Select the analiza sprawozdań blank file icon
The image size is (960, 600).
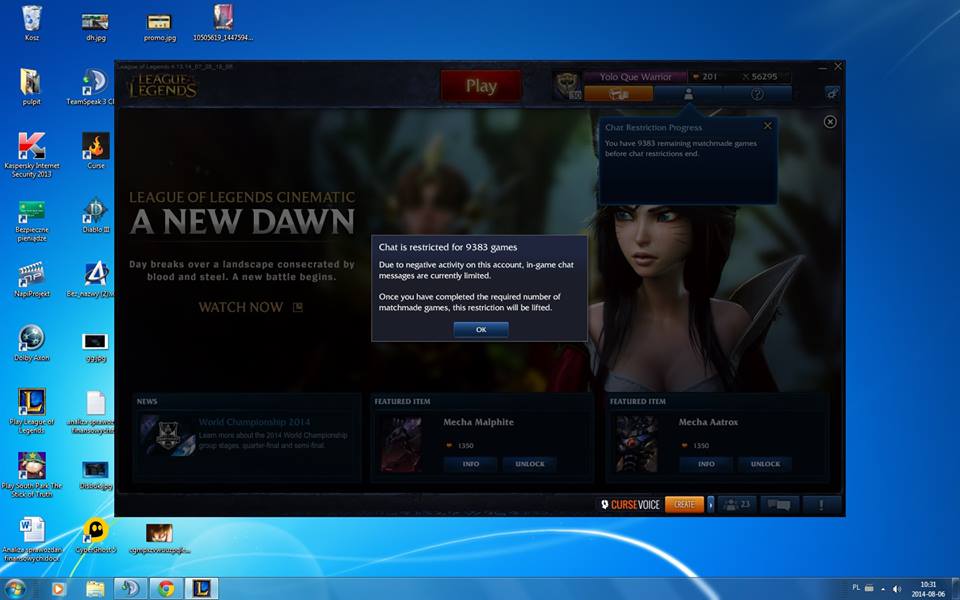pos(93,411)
